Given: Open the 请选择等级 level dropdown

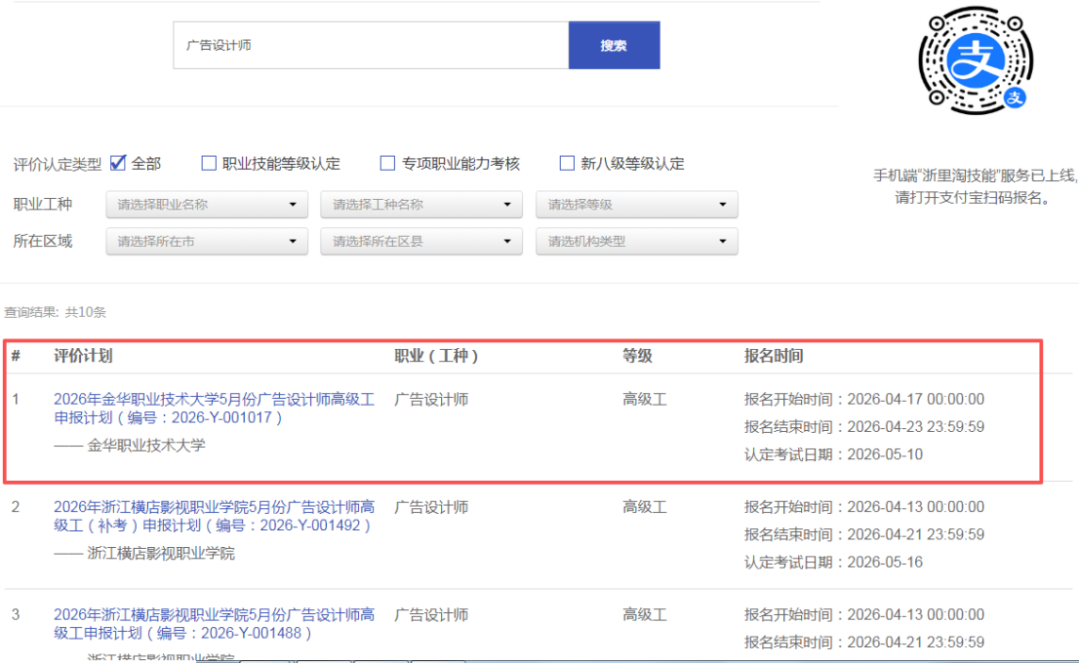Looking at the screenshot, I should point(636,204).
